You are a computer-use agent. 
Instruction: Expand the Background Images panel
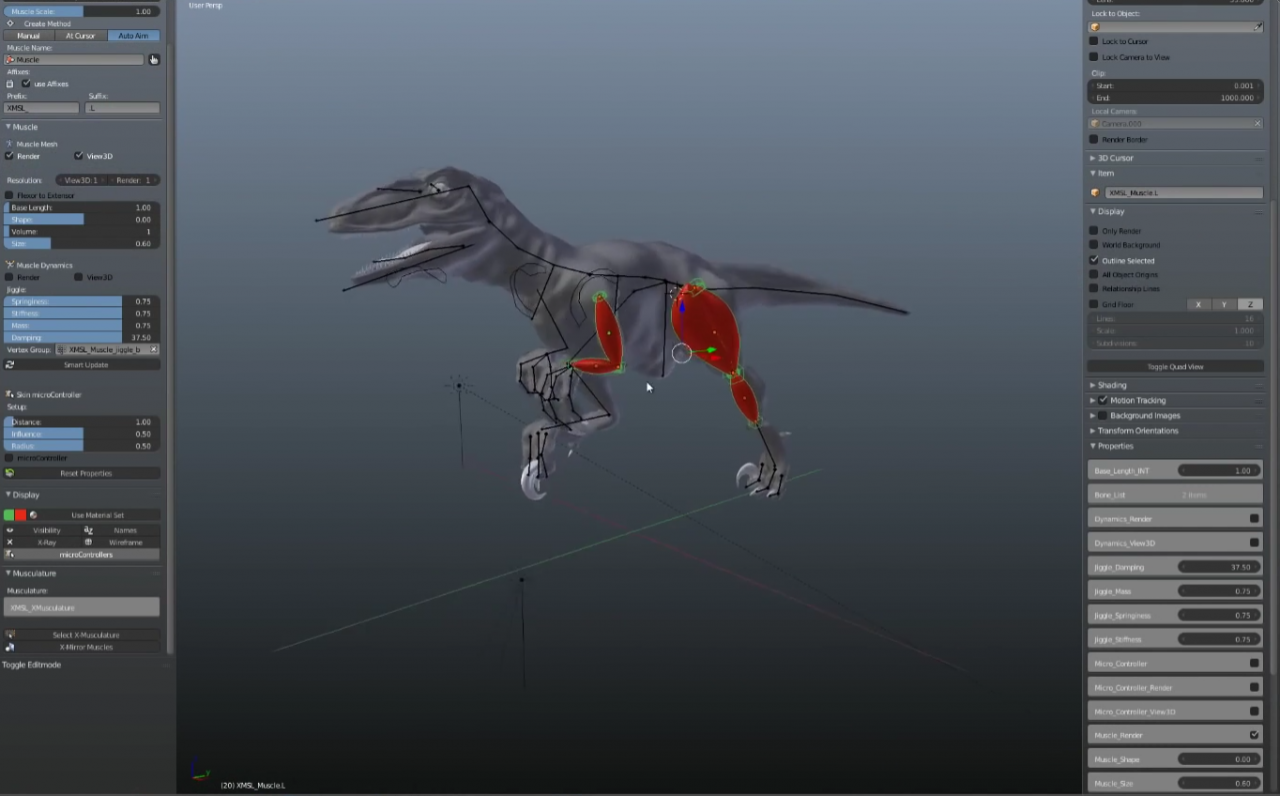click(1092, 416)
